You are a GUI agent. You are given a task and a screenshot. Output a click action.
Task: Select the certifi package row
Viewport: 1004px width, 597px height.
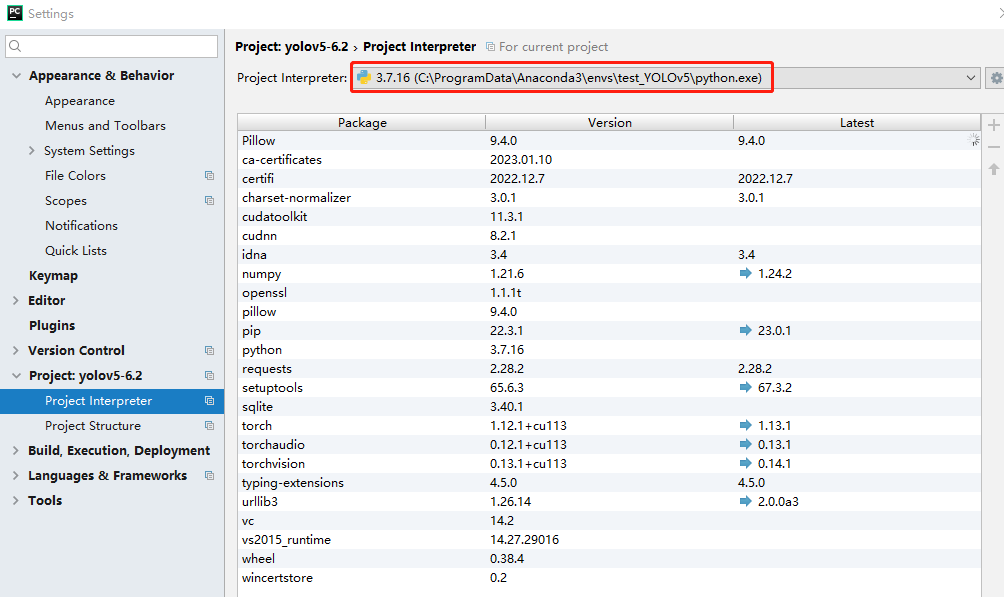pyautogui.click(x=609, y=179)
